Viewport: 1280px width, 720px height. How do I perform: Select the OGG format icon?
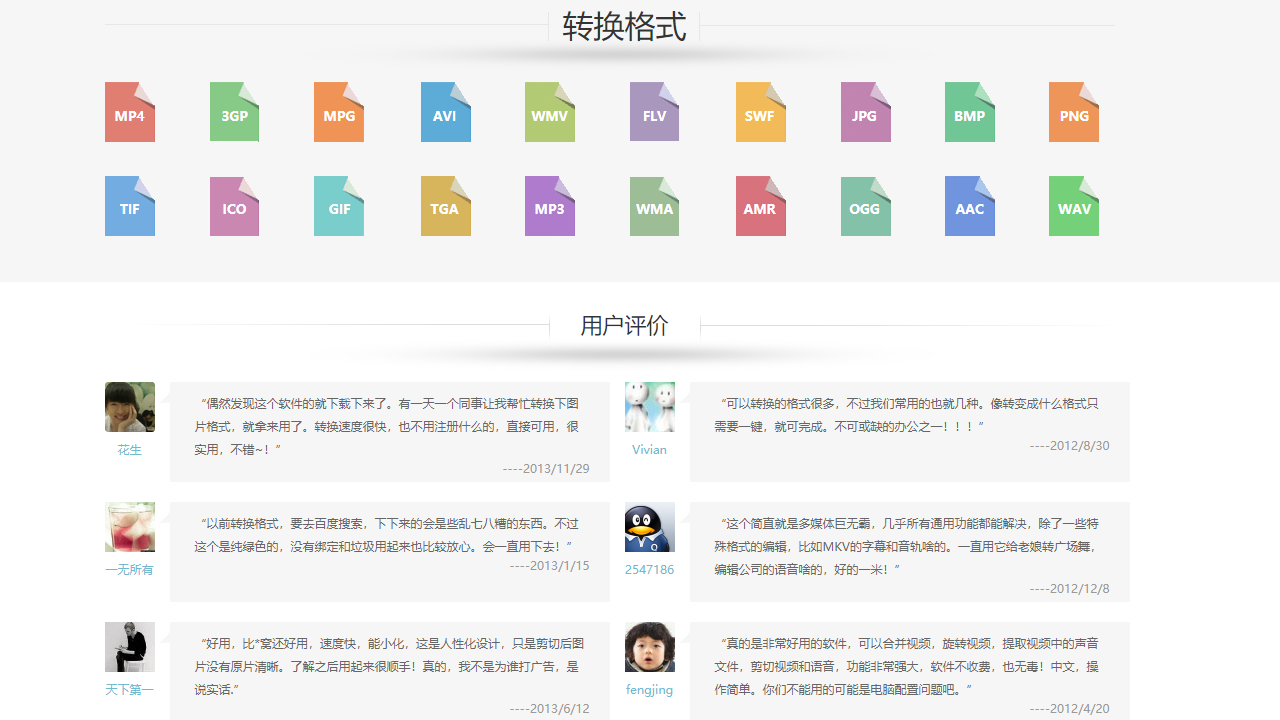pyautogui.click(x=865, y=206)
